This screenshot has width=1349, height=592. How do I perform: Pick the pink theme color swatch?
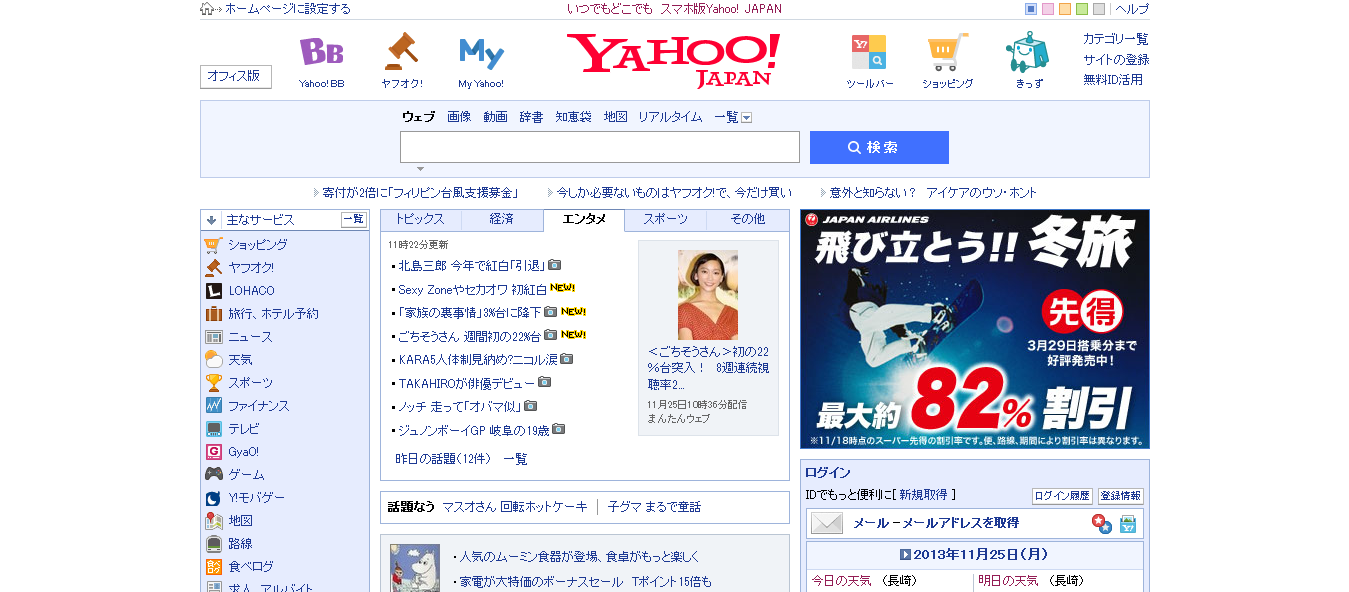(1048, 9)
